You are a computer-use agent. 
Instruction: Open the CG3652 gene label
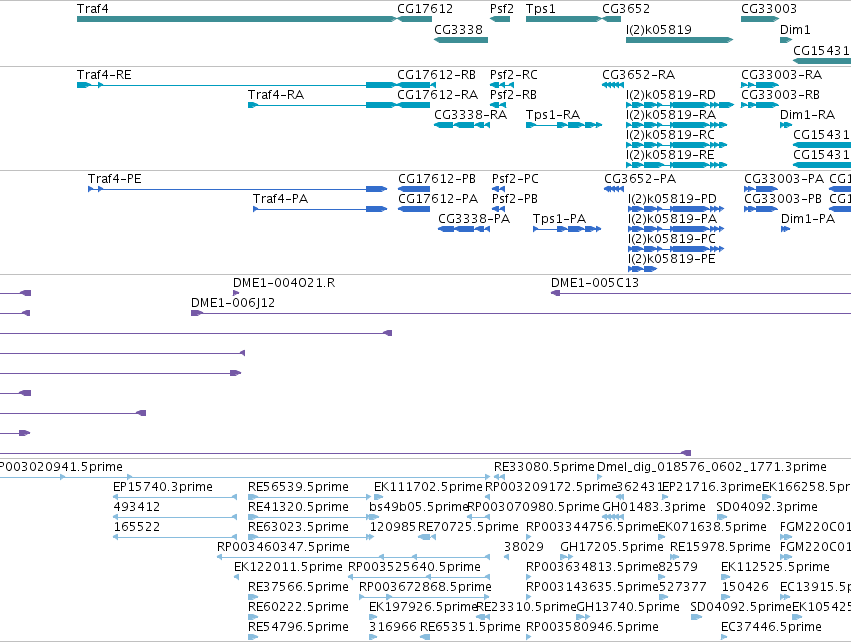click(x=626, y=9)
